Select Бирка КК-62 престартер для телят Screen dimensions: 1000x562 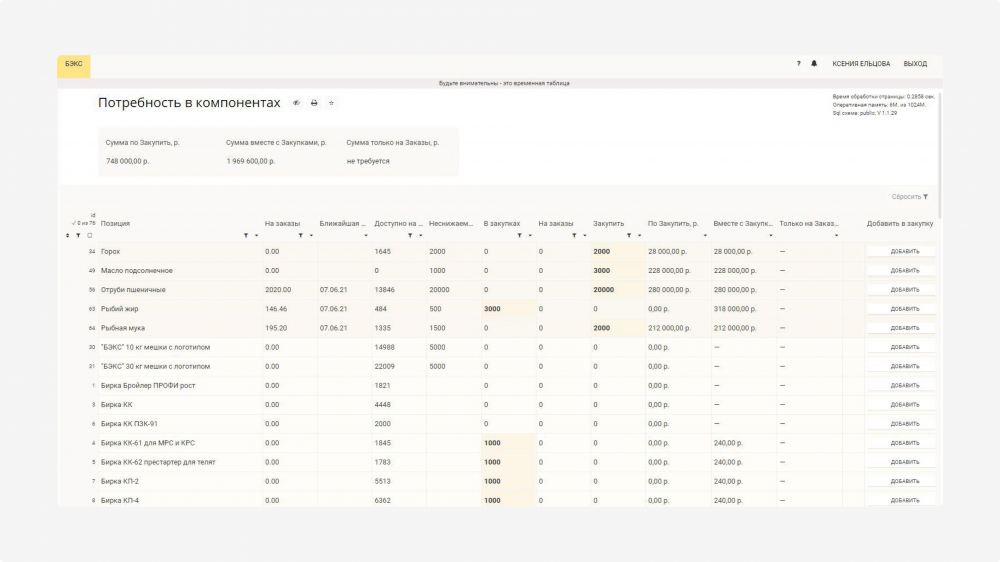(x=180, y=462)
